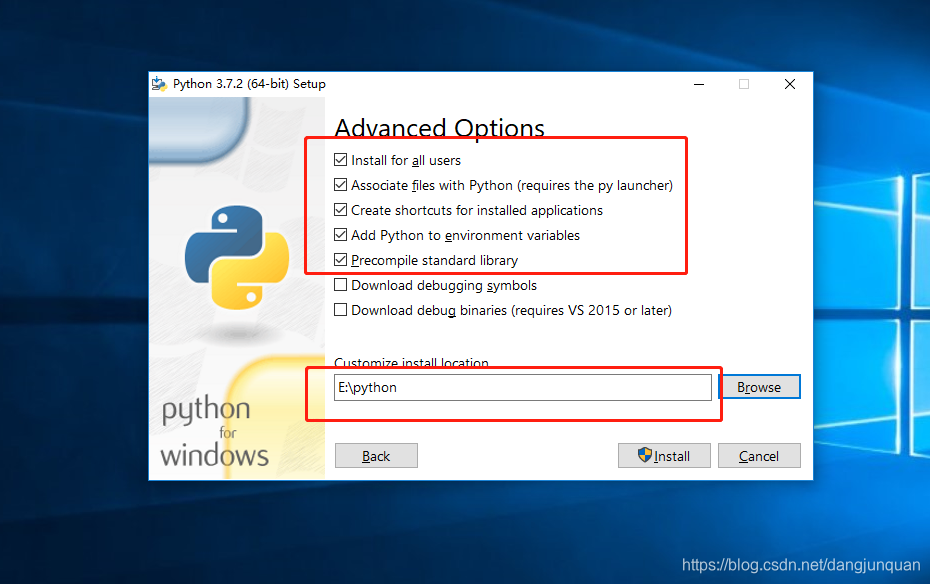Screen dimensions: 930x584
Task: Click the install location path field
Action: (523, 387)
